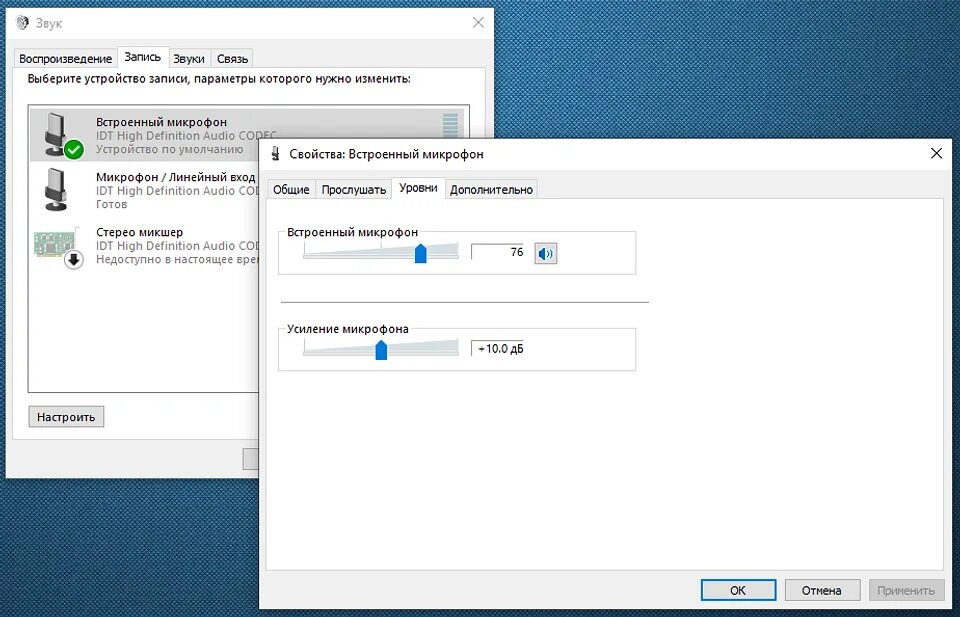The height and width of the screenshot is (617, 960).
Task: Click the Встроенный микрофон device icon in list
Action: point(61,135)
